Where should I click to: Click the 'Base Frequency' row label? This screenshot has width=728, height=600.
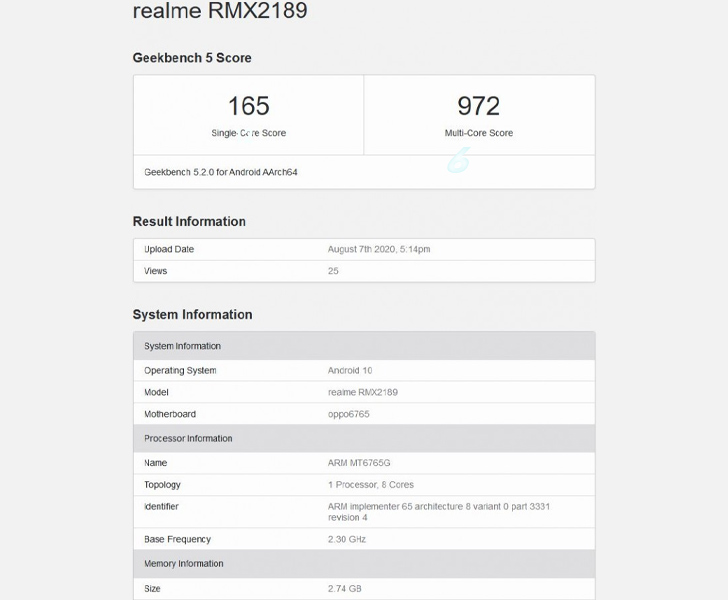pyautogui.click(x=177, y=539)
